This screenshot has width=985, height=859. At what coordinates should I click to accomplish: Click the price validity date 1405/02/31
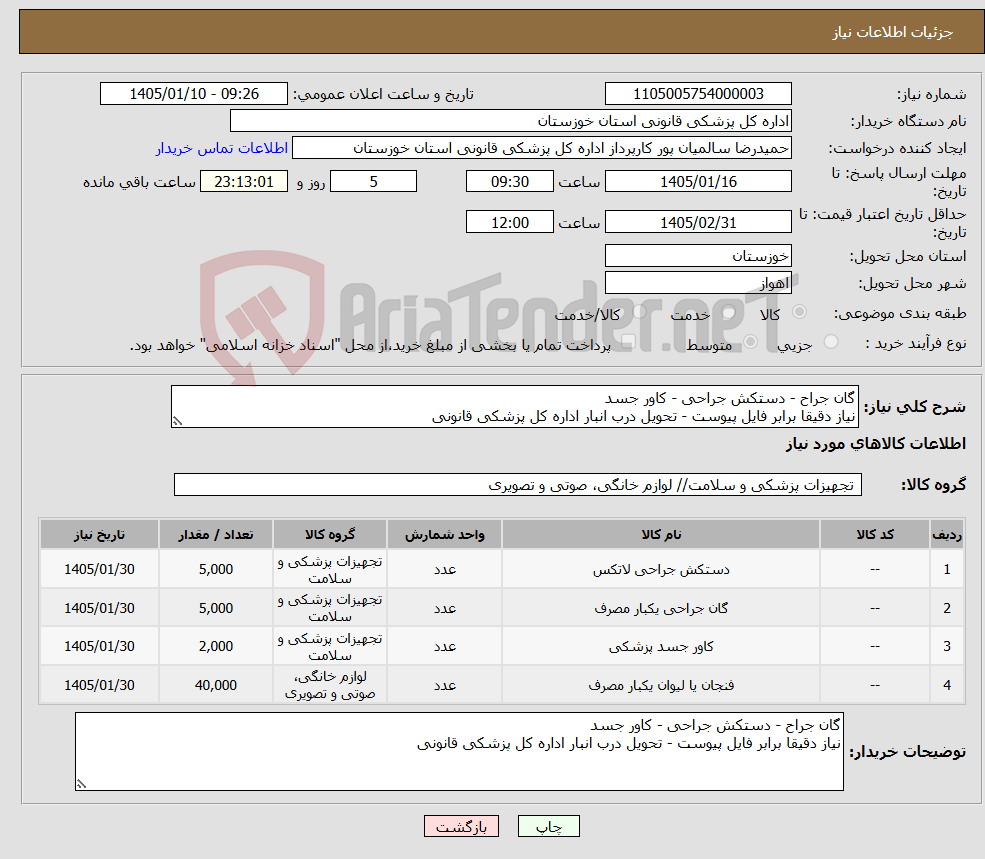click(698, 222)
